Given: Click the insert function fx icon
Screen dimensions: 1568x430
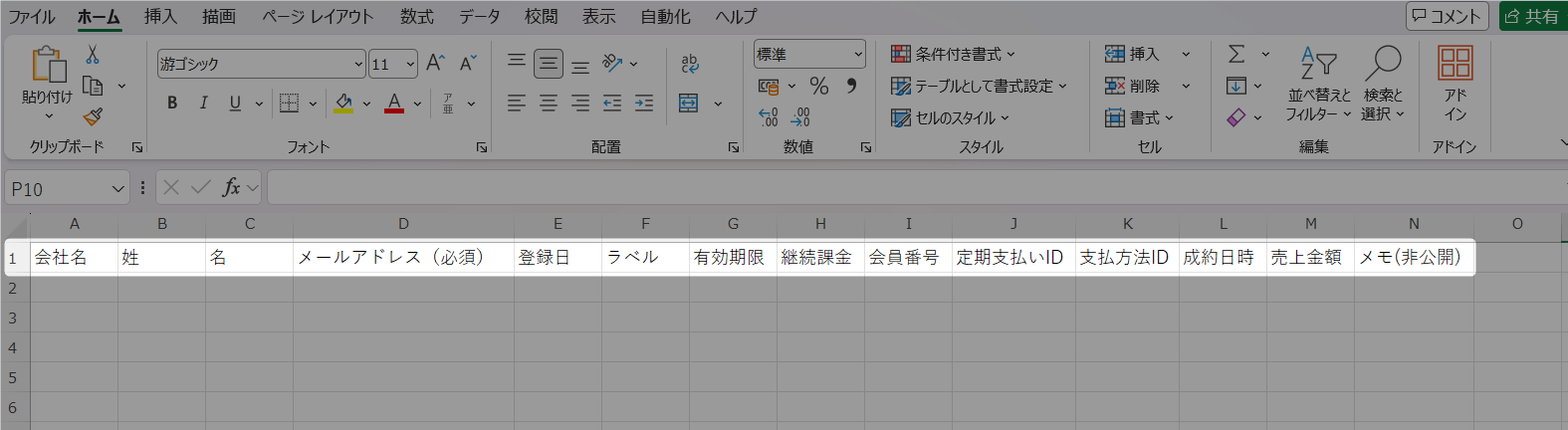Looking at the screenshot, I should (231, 187).
